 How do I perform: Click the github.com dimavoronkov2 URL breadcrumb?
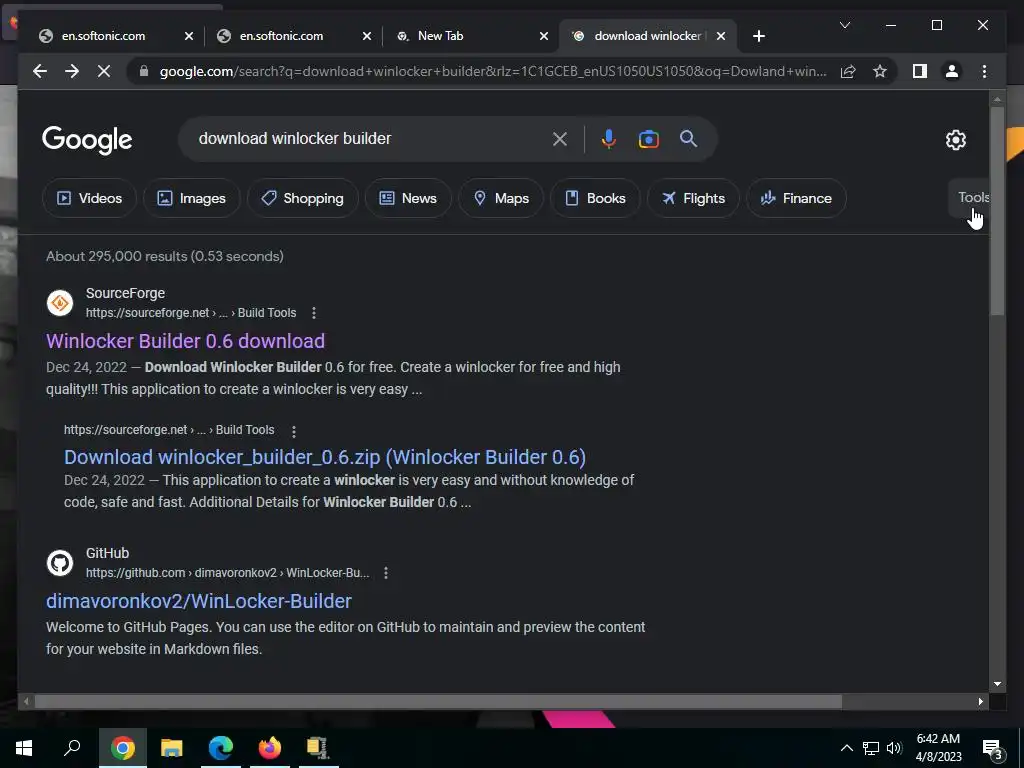tap(227, 573)
